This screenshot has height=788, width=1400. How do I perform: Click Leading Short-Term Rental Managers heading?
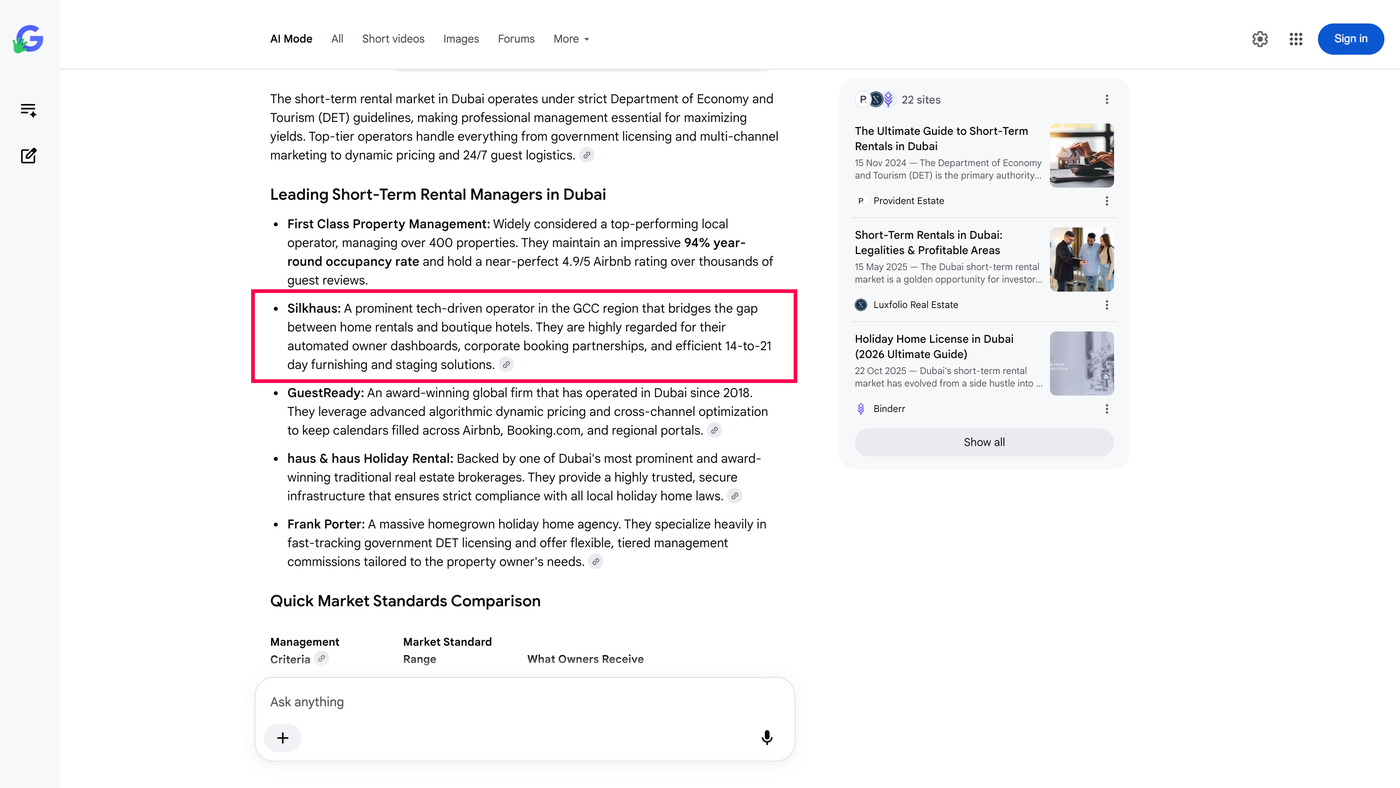coord(438,194)
